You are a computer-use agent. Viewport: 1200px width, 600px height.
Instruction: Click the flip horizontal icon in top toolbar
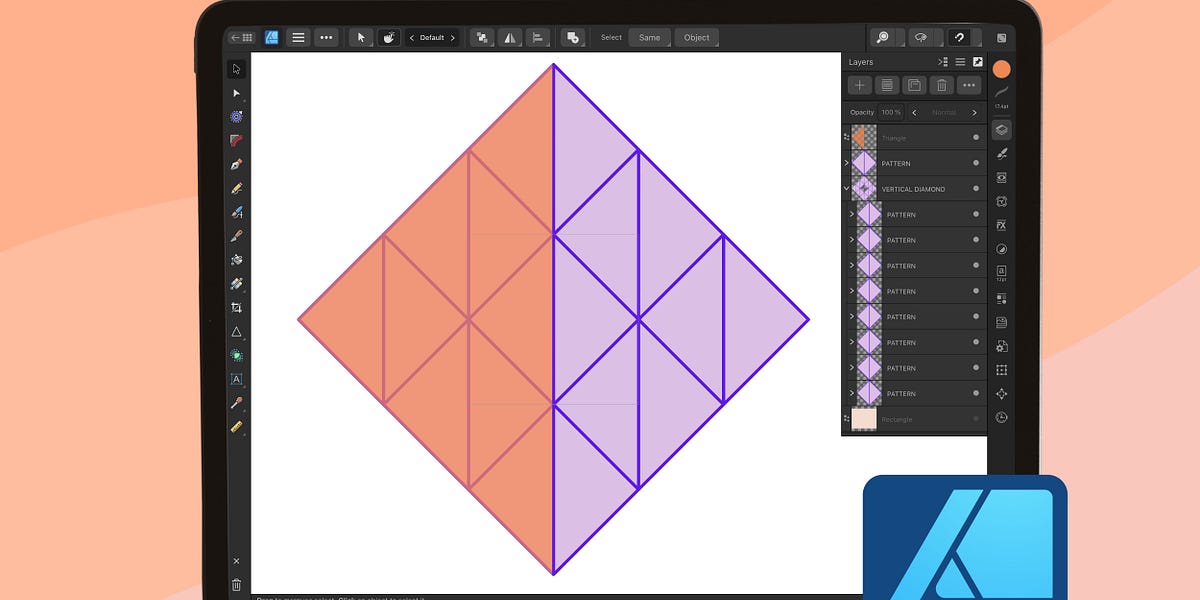pyautogui.click(x=511, y=37)
